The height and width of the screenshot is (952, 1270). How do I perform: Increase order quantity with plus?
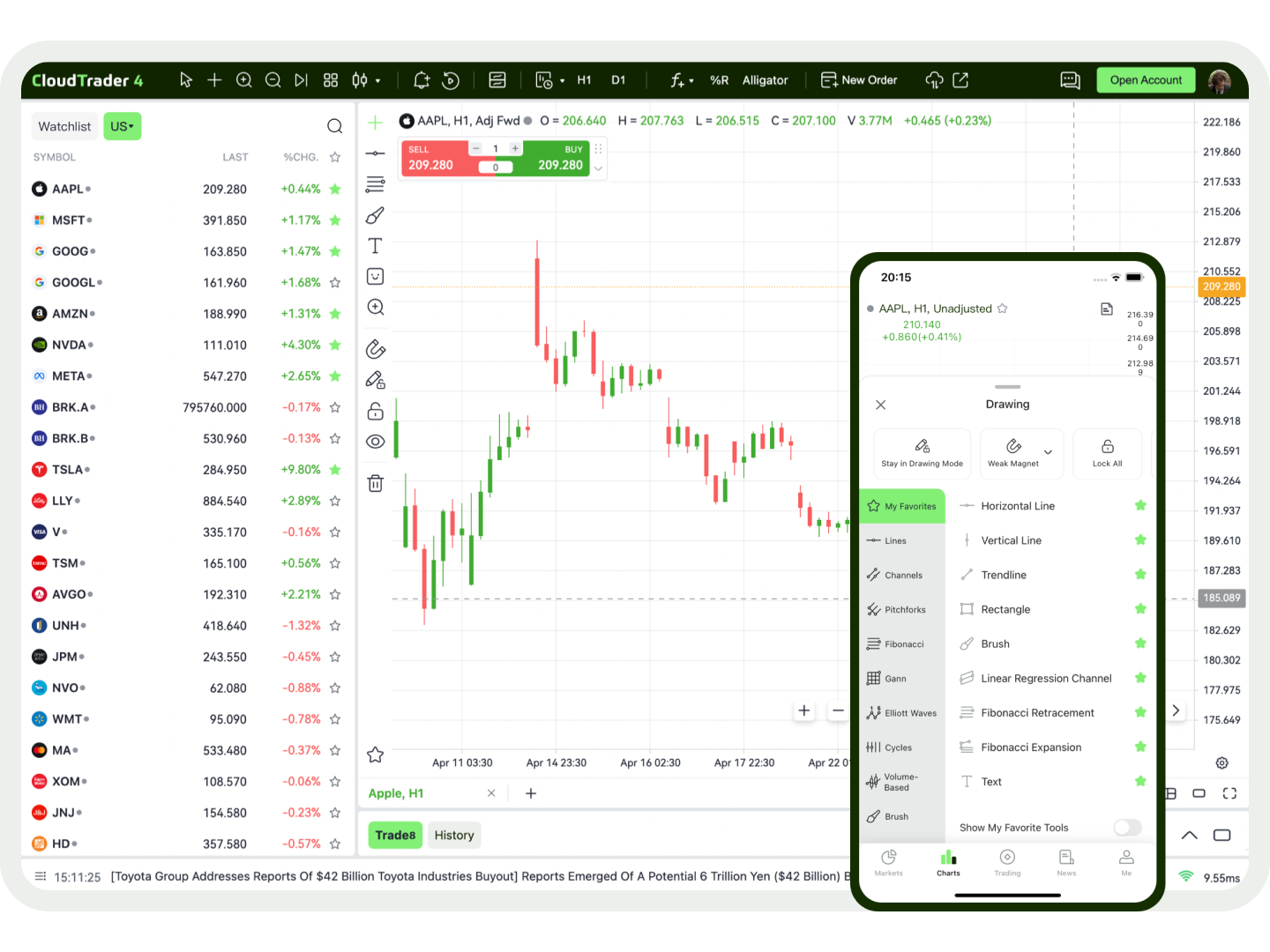(x=515, y=148)
